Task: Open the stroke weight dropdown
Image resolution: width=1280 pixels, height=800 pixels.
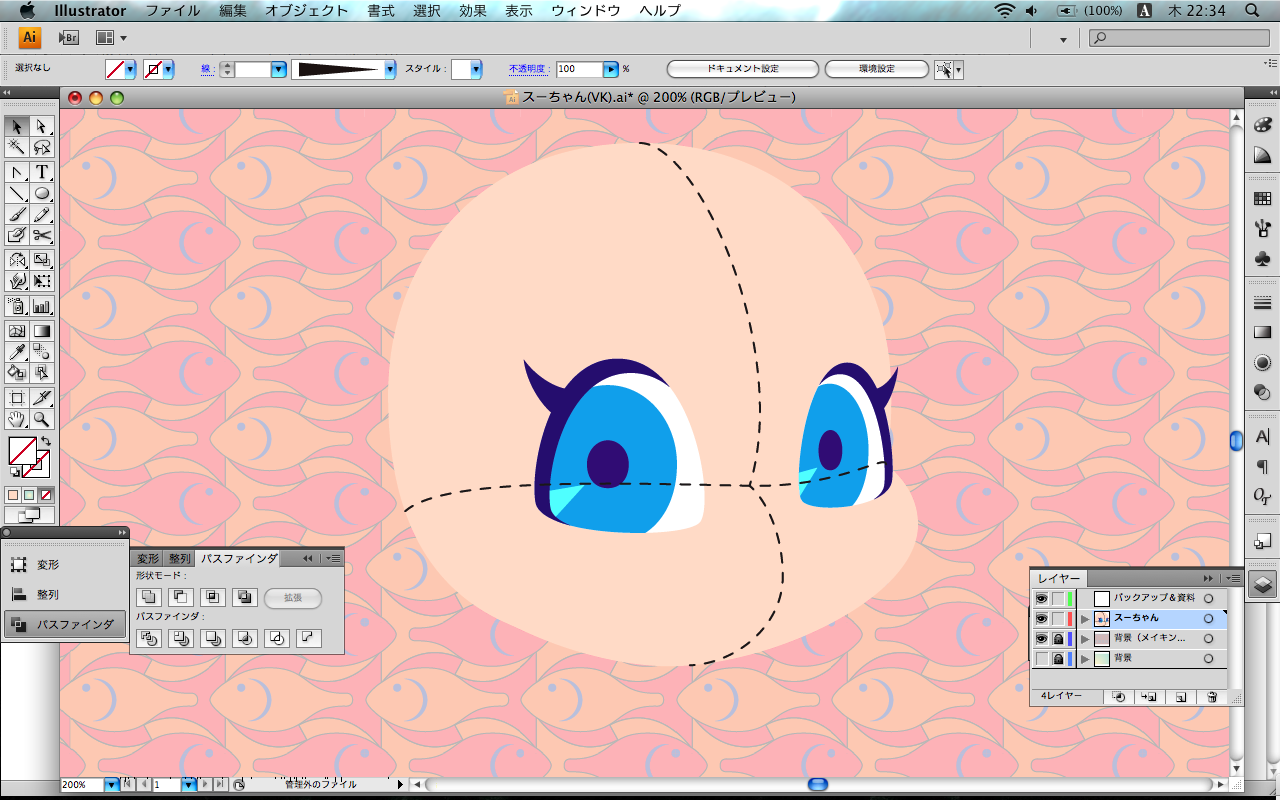Action: click(x=279, y=69)
